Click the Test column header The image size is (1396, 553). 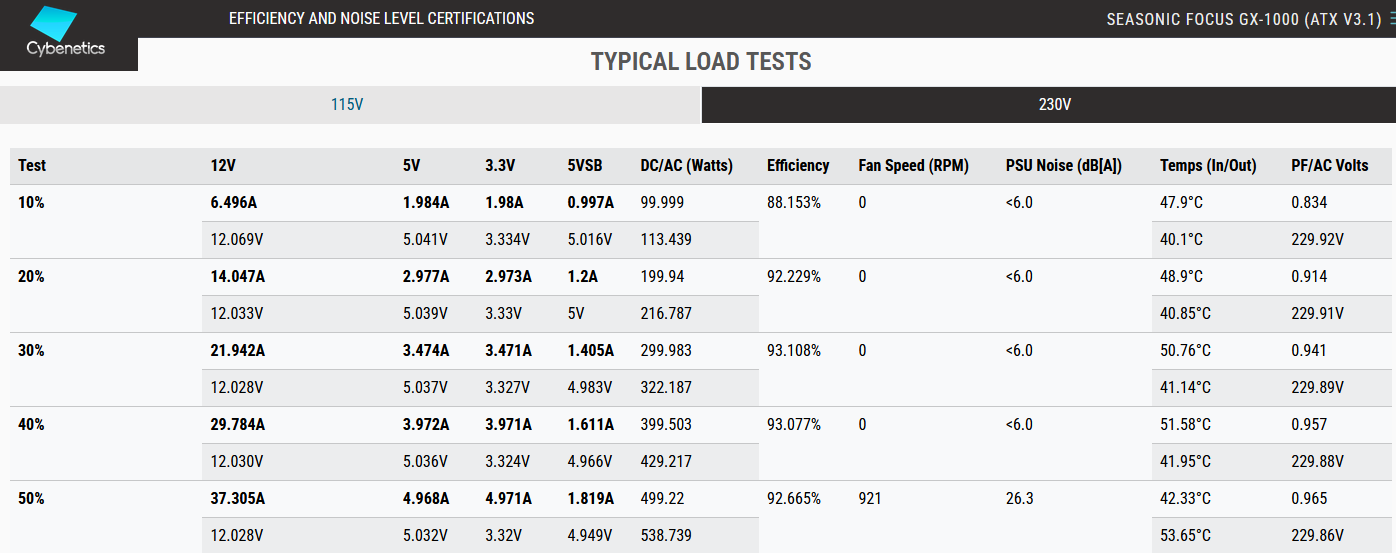point(32,166)
